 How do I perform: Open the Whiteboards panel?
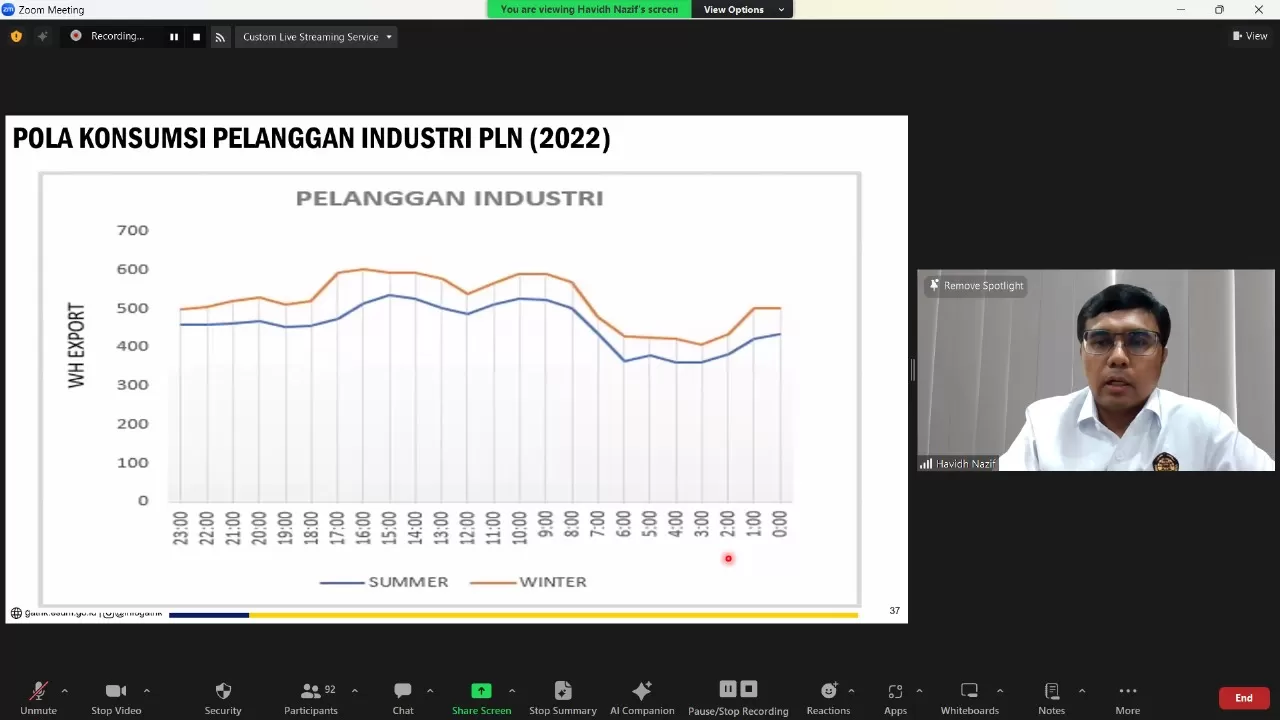(x=968, y=697)
